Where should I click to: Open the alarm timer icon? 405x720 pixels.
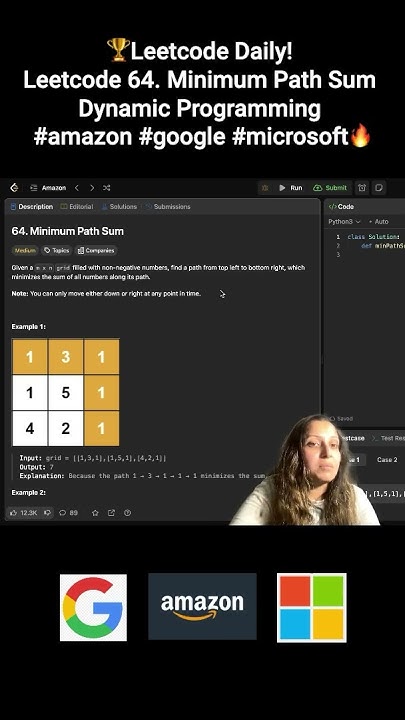point(362,188)
